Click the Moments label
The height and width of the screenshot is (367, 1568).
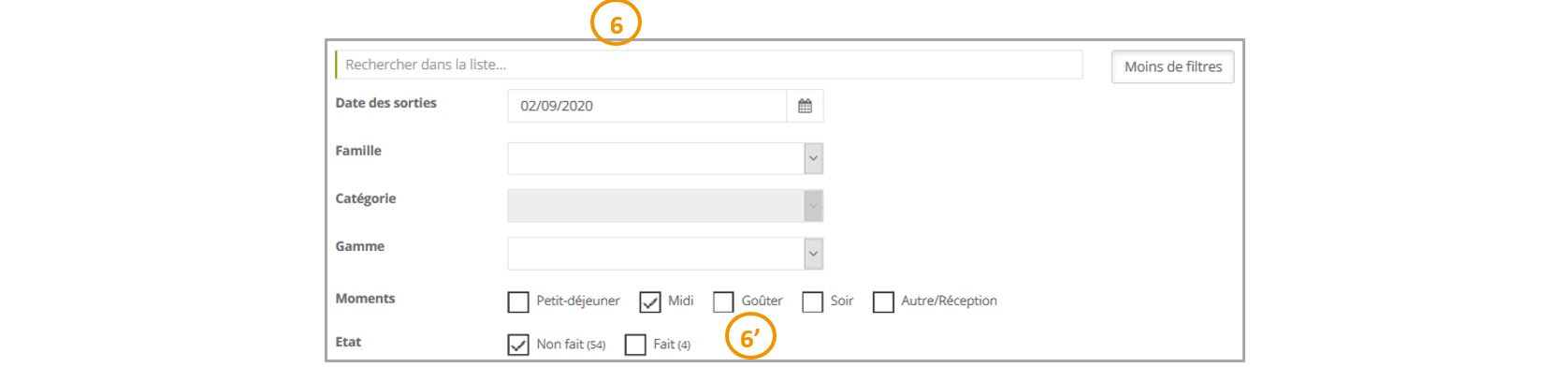coord(365,299)
